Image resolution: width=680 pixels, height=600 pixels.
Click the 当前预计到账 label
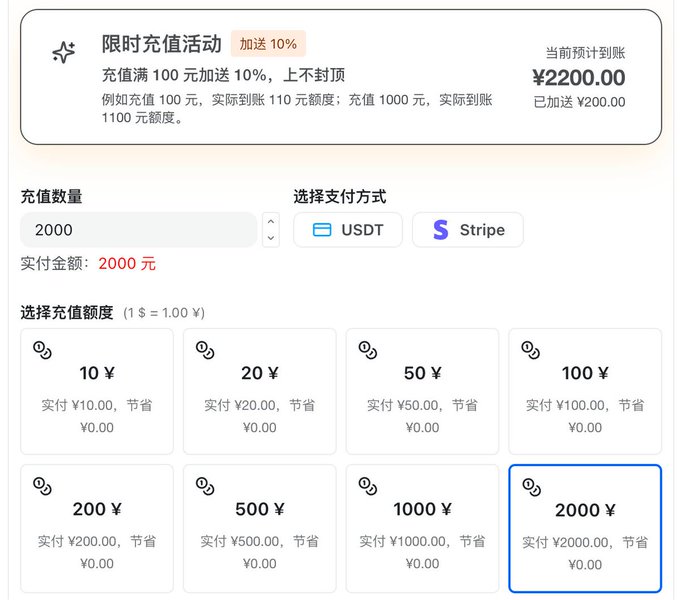(x=585, y=53)
